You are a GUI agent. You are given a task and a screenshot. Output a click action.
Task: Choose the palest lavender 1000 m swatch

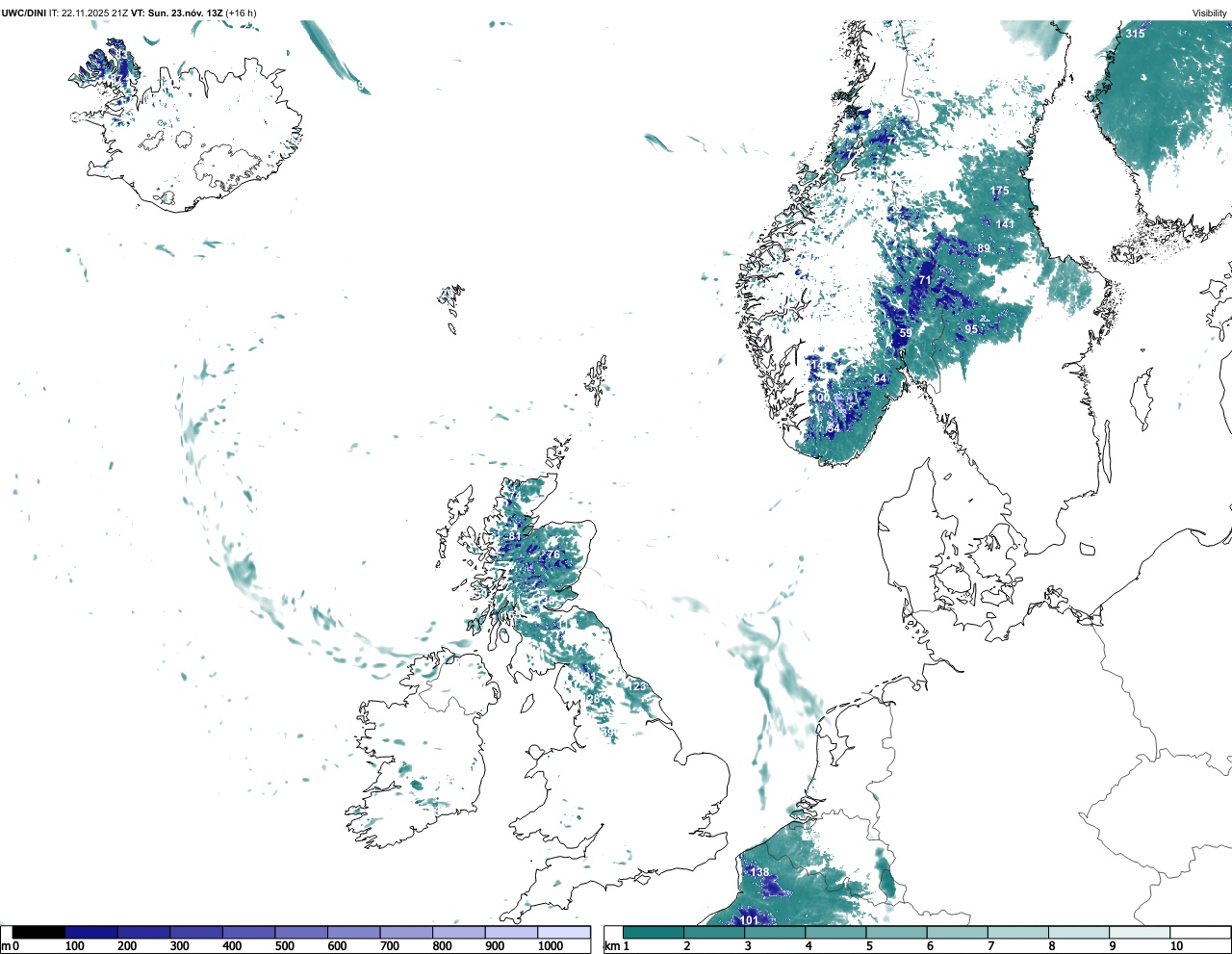tap(563, 932)
